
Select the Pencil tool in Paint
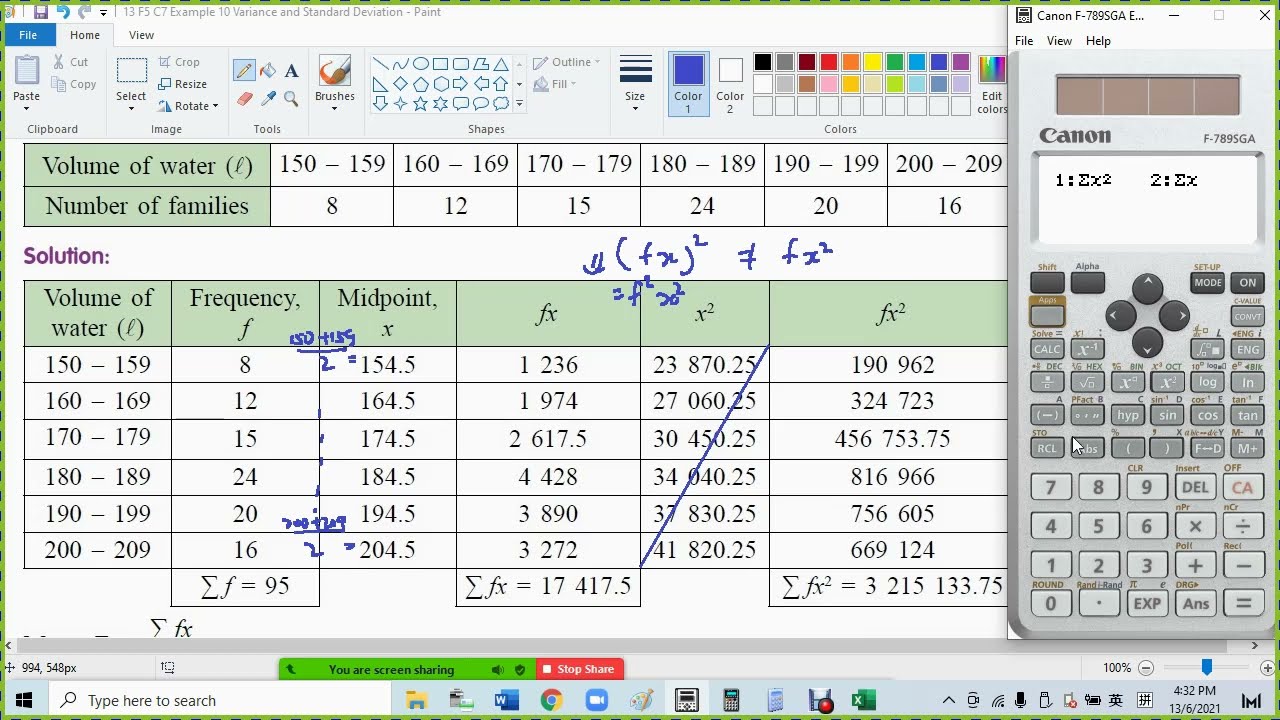tap(244, 71)
